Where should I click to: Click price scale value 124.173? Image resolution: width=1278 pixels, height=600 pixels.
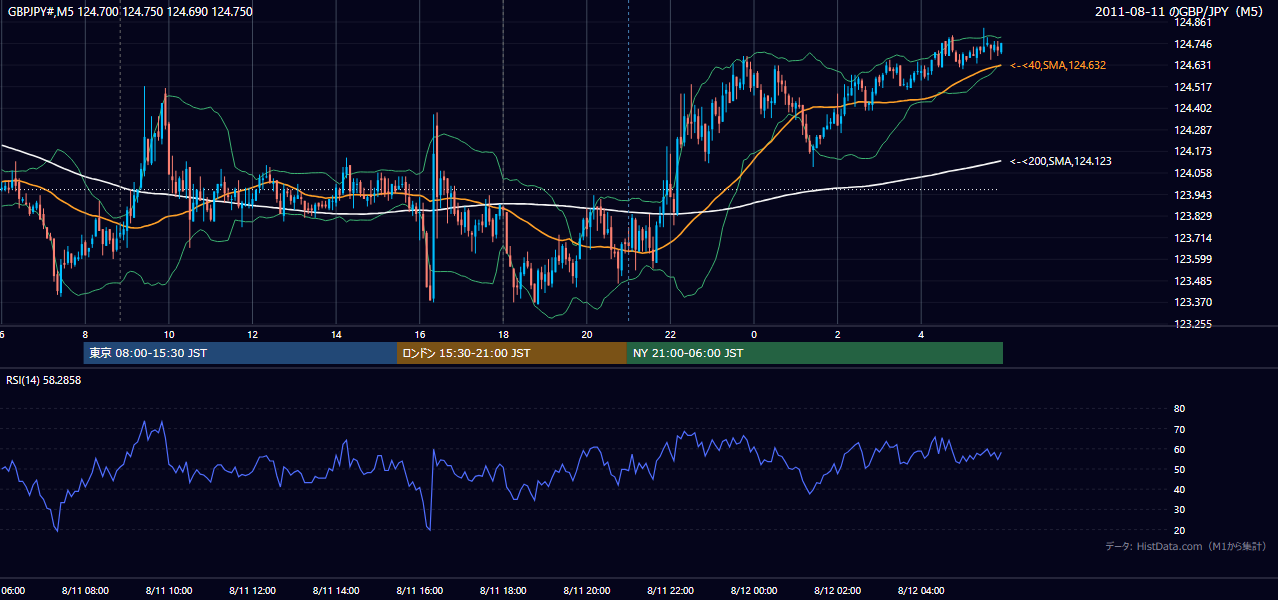(1192, 151)
